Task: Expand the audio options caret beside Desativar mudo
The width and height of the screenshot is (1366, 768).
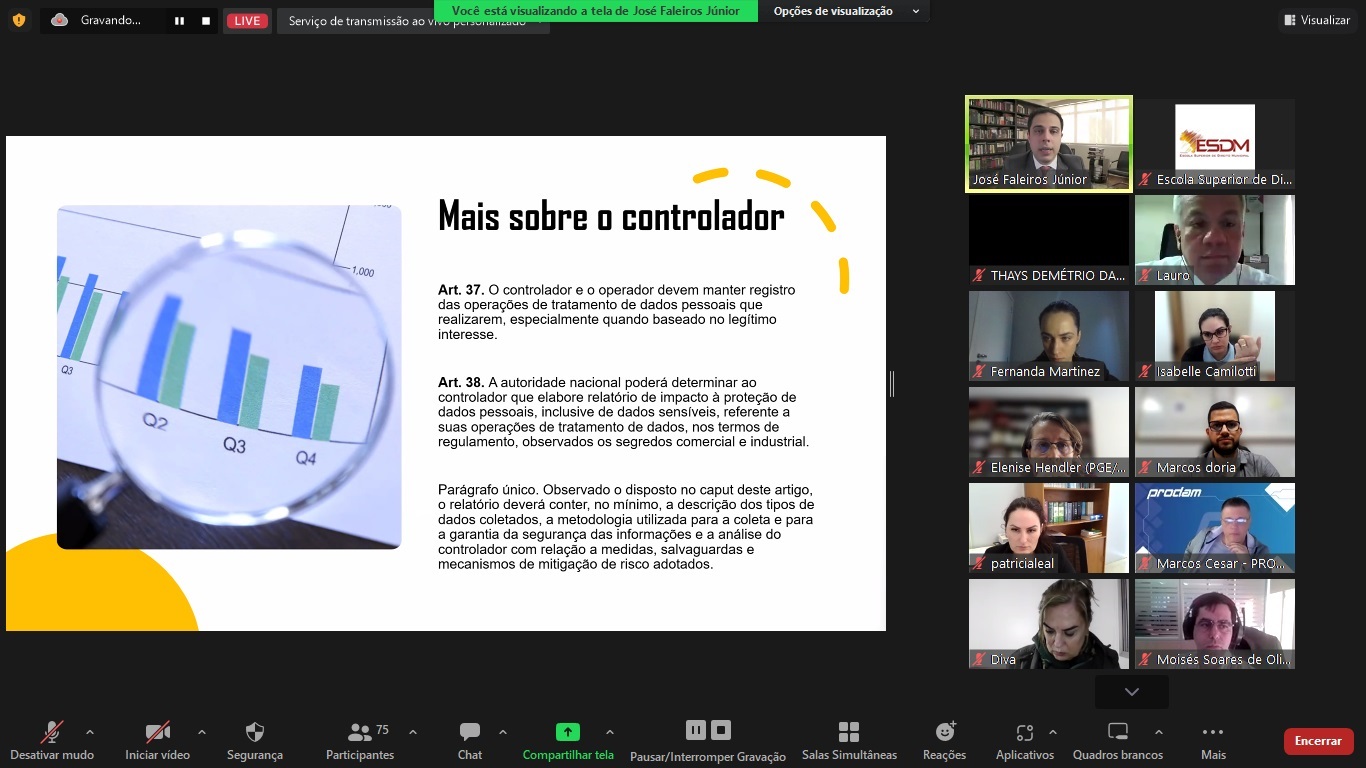Action: click(x=90, y=732)
